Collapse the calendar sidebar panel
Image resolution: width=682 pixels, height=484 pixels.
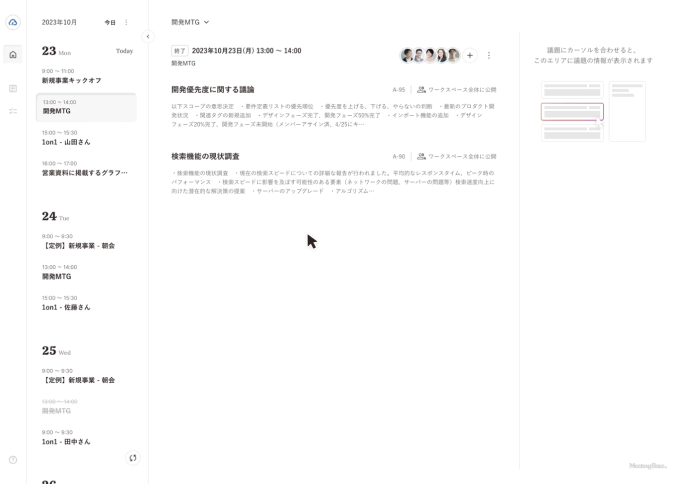pos(148,37)
